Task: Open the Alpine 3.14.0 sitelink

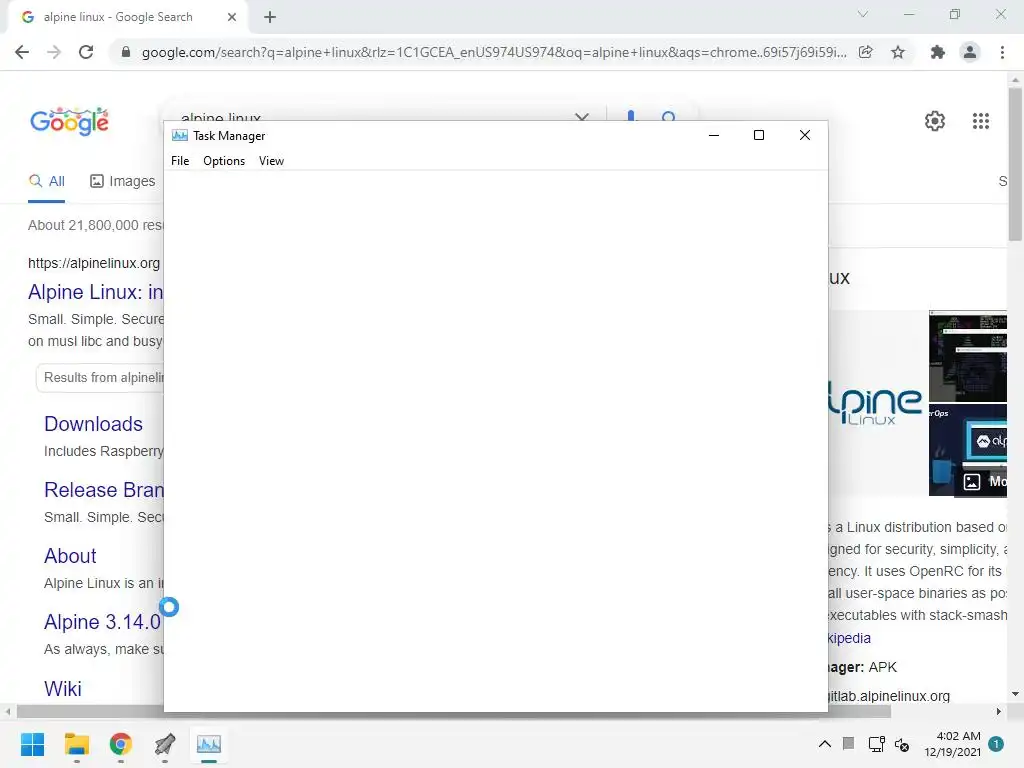Action: pyautogui.click(x=102, y=622)
